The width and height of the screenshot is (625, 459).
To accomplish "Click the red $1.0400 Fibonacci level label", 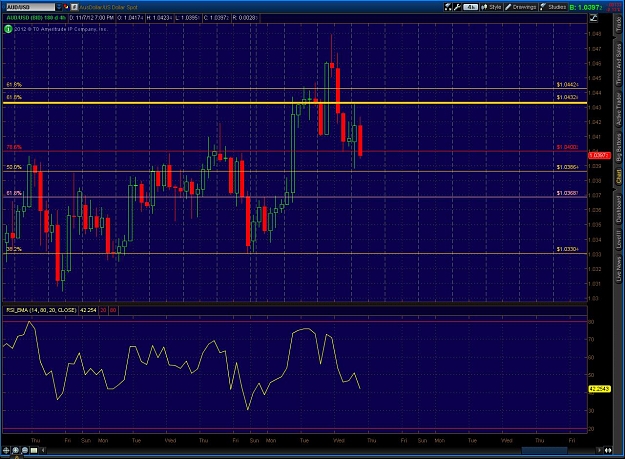I will [x=568, y=147].
